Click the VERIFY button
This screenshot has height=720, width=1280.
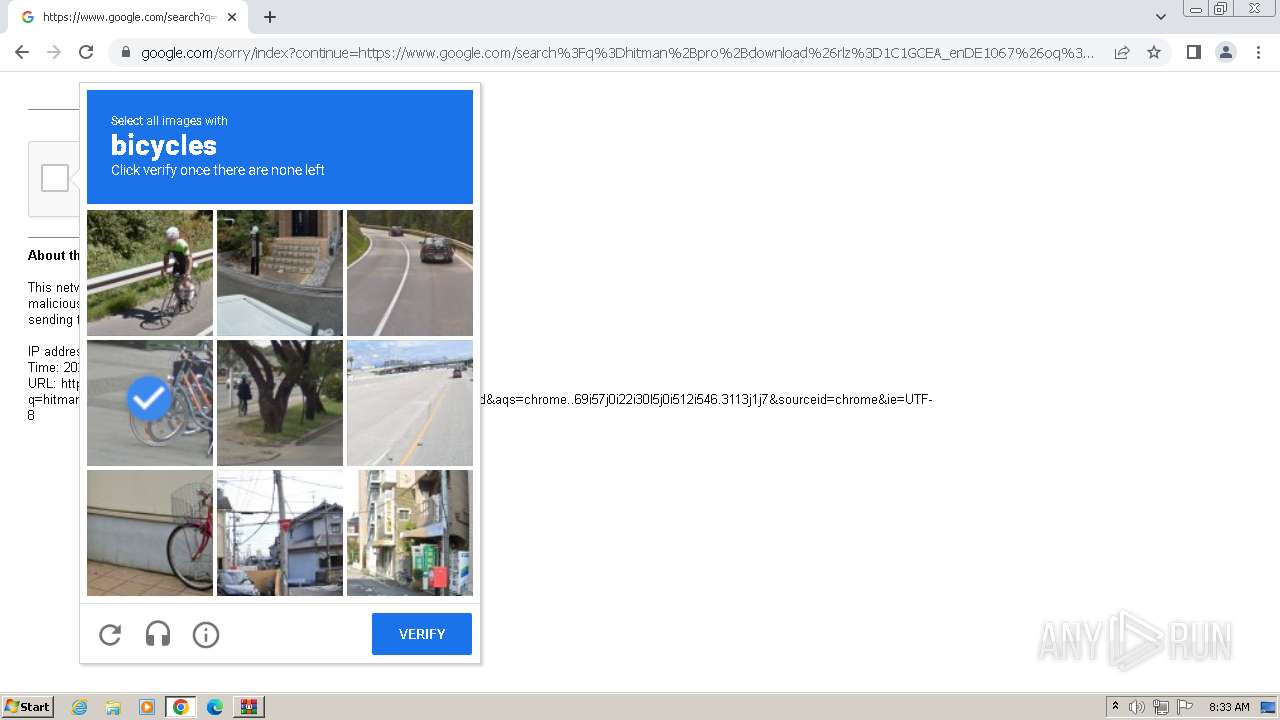tap(422, 634)
